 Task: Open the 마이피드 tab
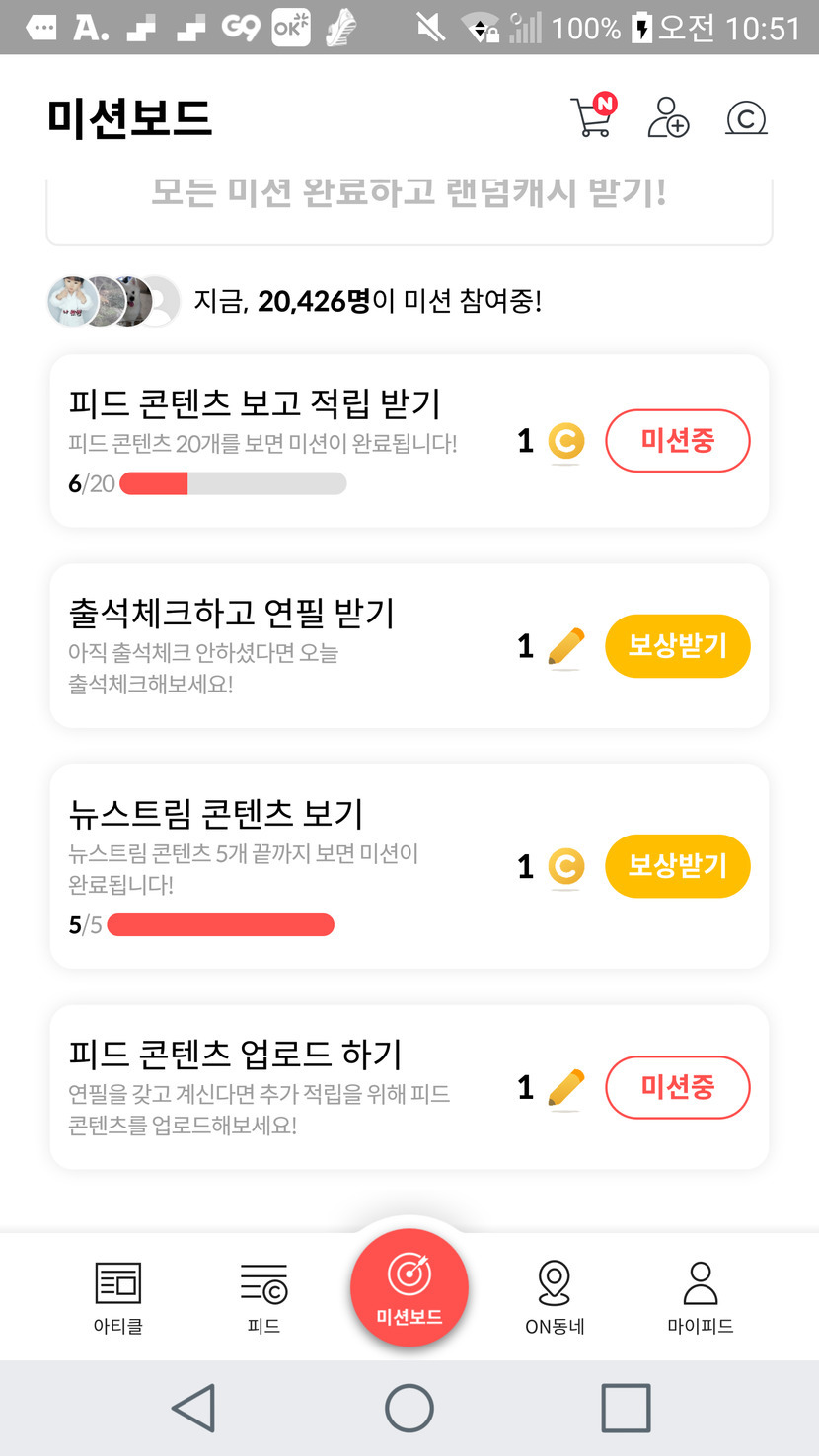tap(701, 1296)
